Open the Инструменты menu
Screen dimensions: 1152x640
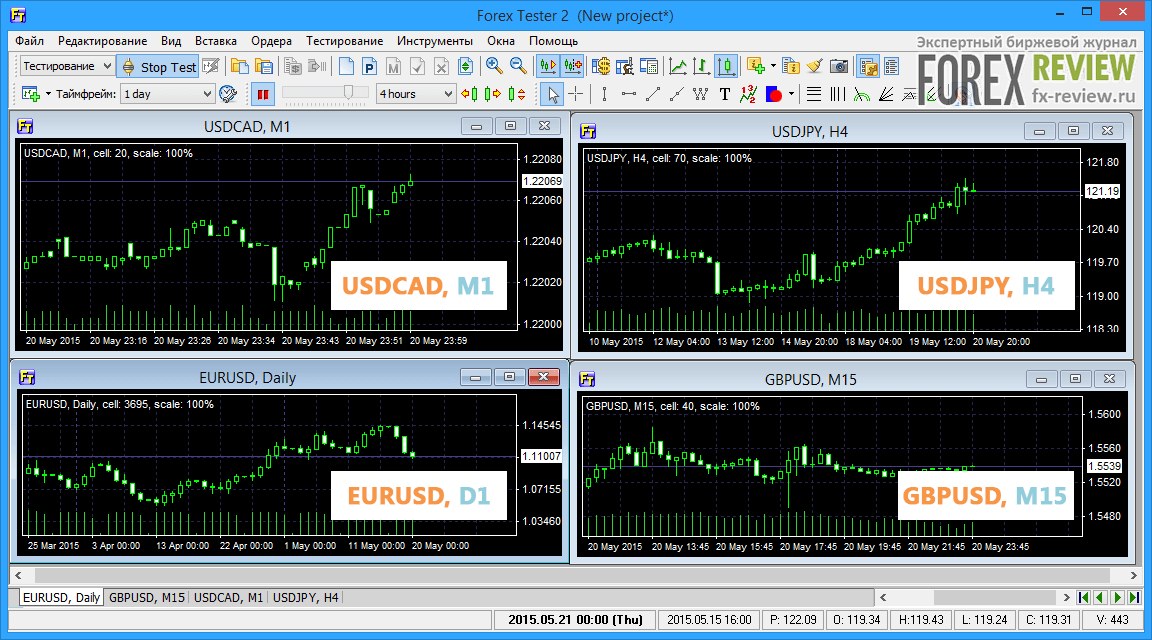click(x=435, y=41)
